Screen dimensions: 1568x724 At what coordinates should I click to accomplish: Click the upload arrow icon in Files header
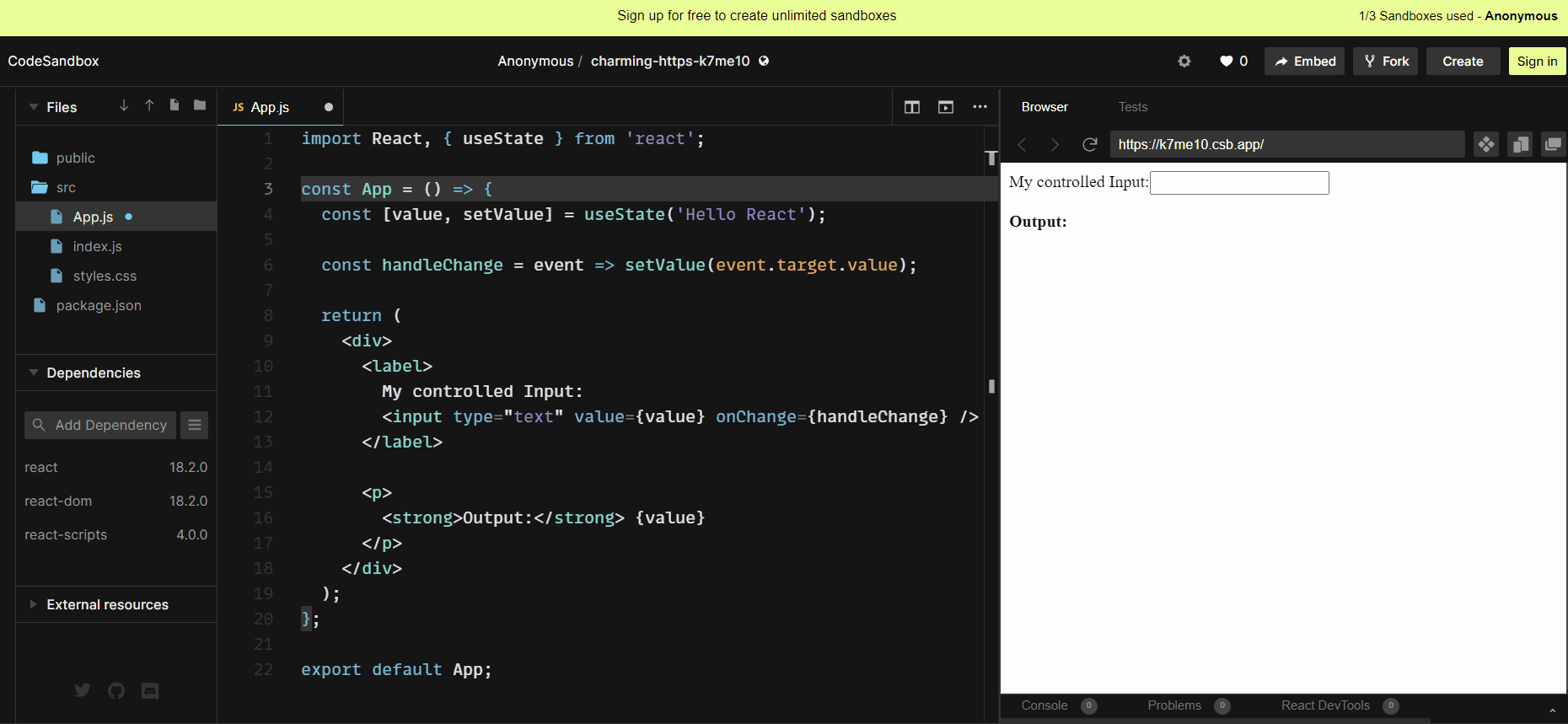(149, 105)
